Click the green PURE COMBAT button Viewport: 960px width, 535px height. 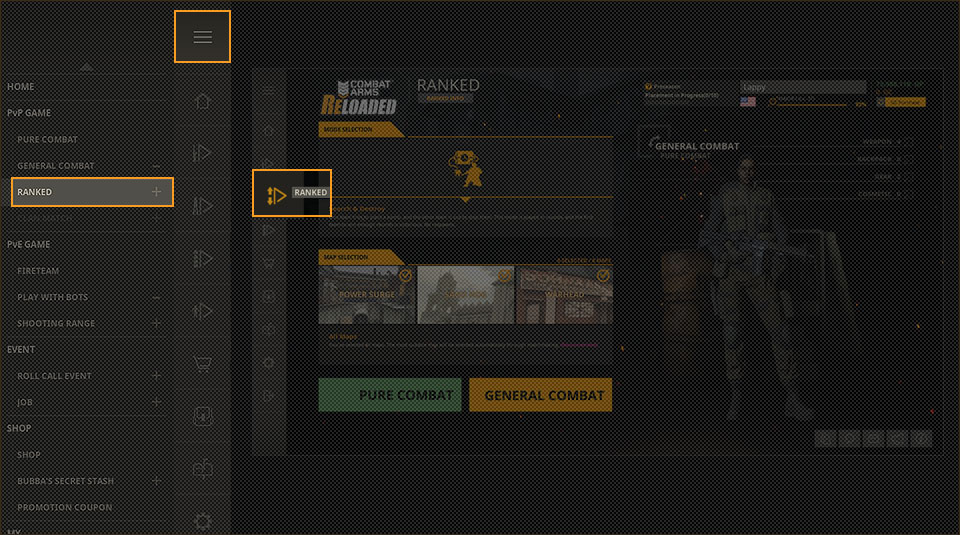point(390,395)
